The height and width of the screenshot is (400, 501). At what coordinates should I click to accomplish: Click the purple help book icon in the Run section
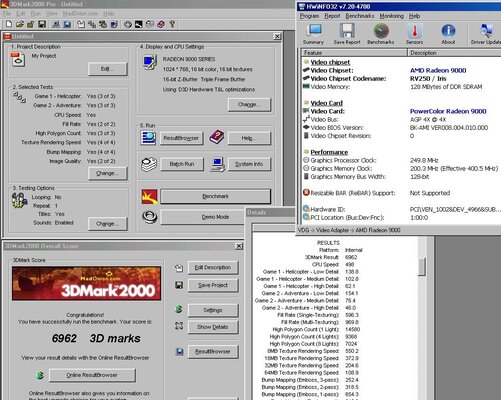click(217, 137)
